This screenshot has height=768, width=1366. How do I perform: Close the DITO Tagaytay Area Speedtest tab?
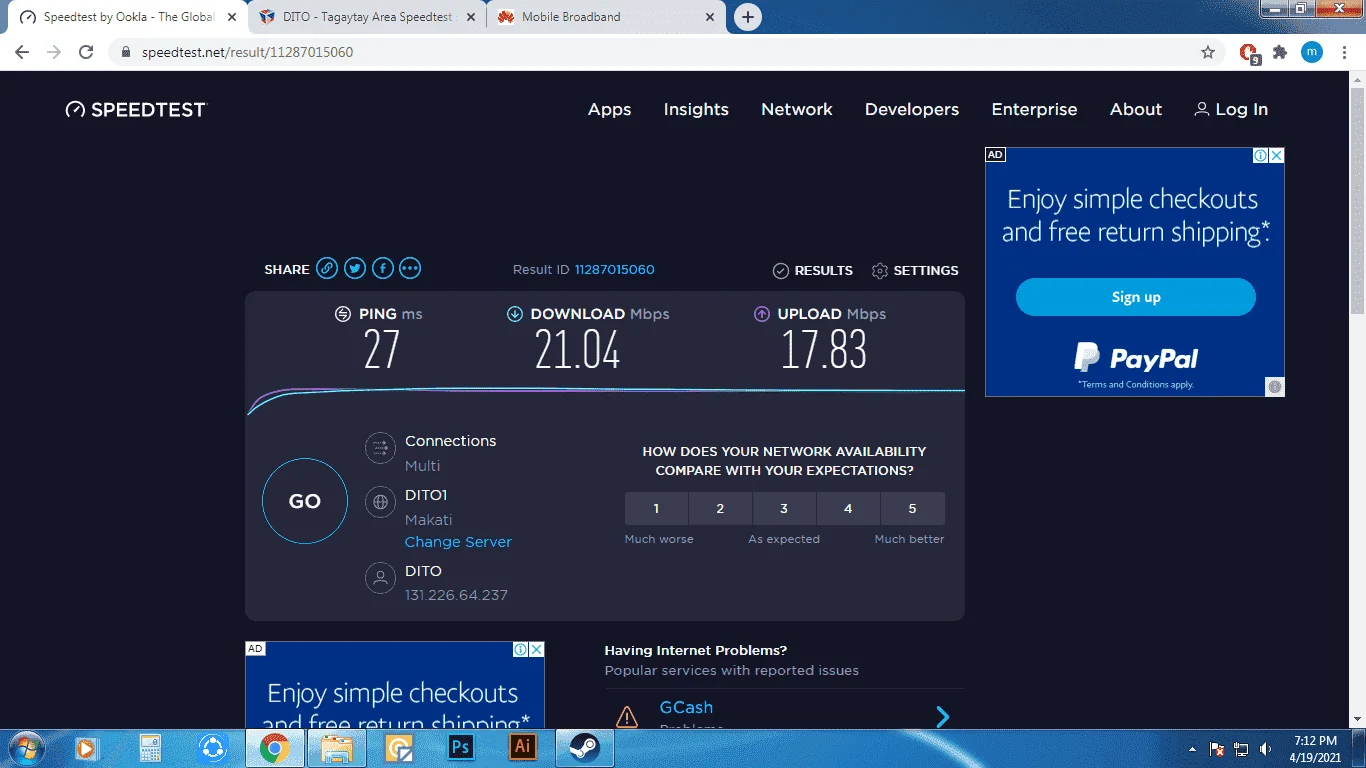tap(471, 17)
